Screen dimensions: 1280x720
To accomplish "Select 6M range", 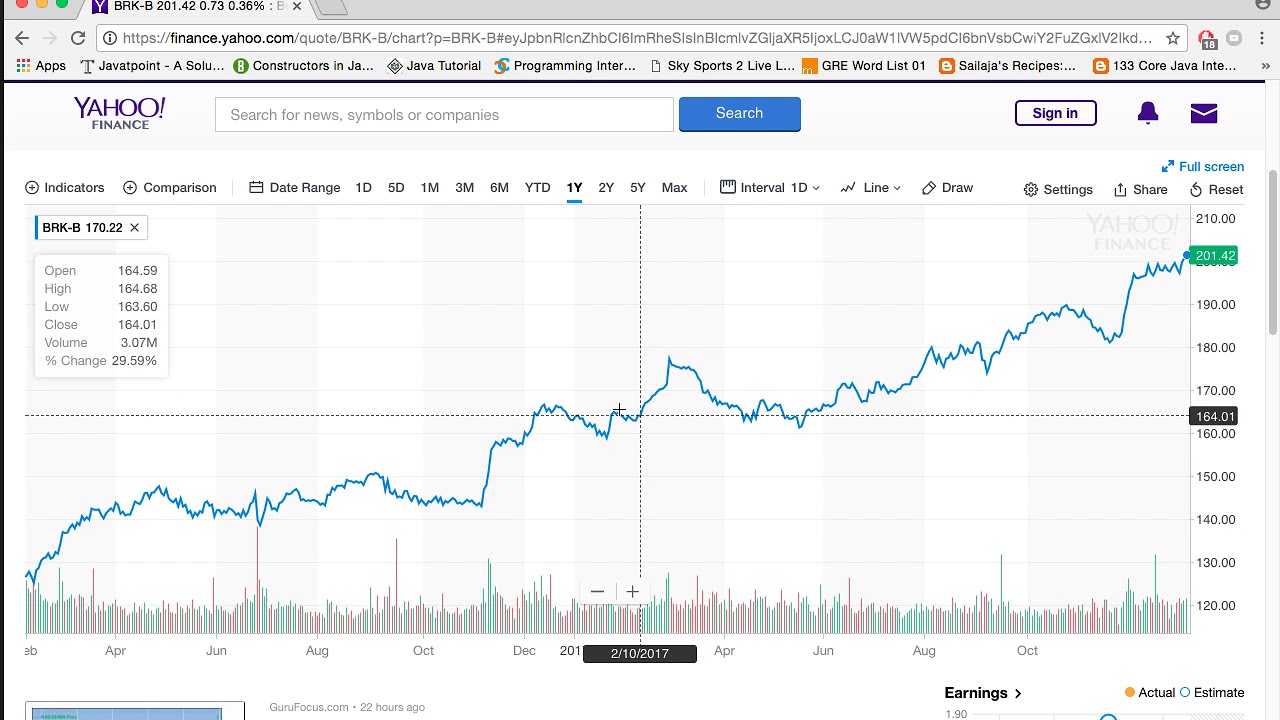I will tap(499, 188).
